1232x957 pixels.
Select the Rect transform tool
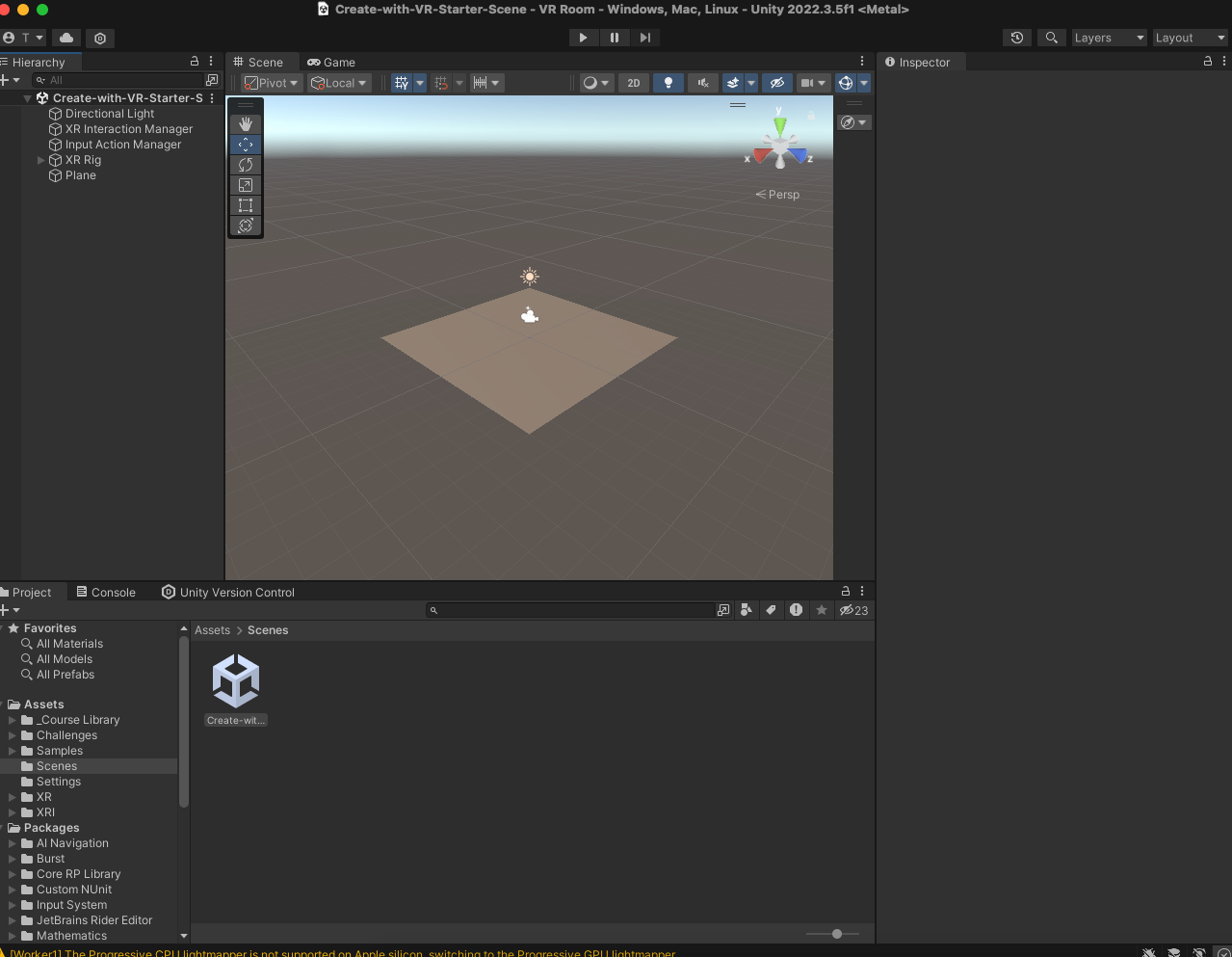tap(246, 205)
